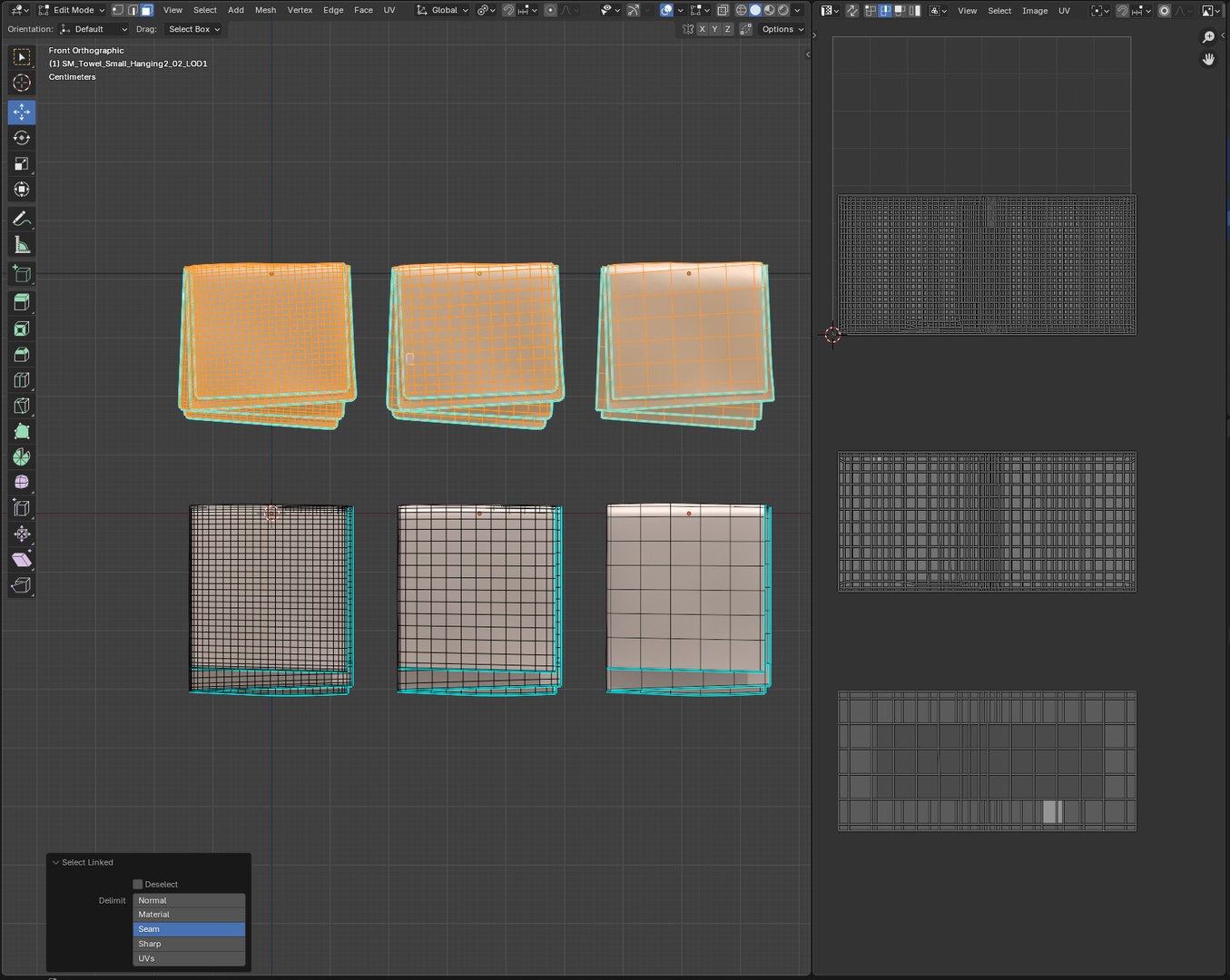Open the Drag Select Box dropdown

point(193,29)
